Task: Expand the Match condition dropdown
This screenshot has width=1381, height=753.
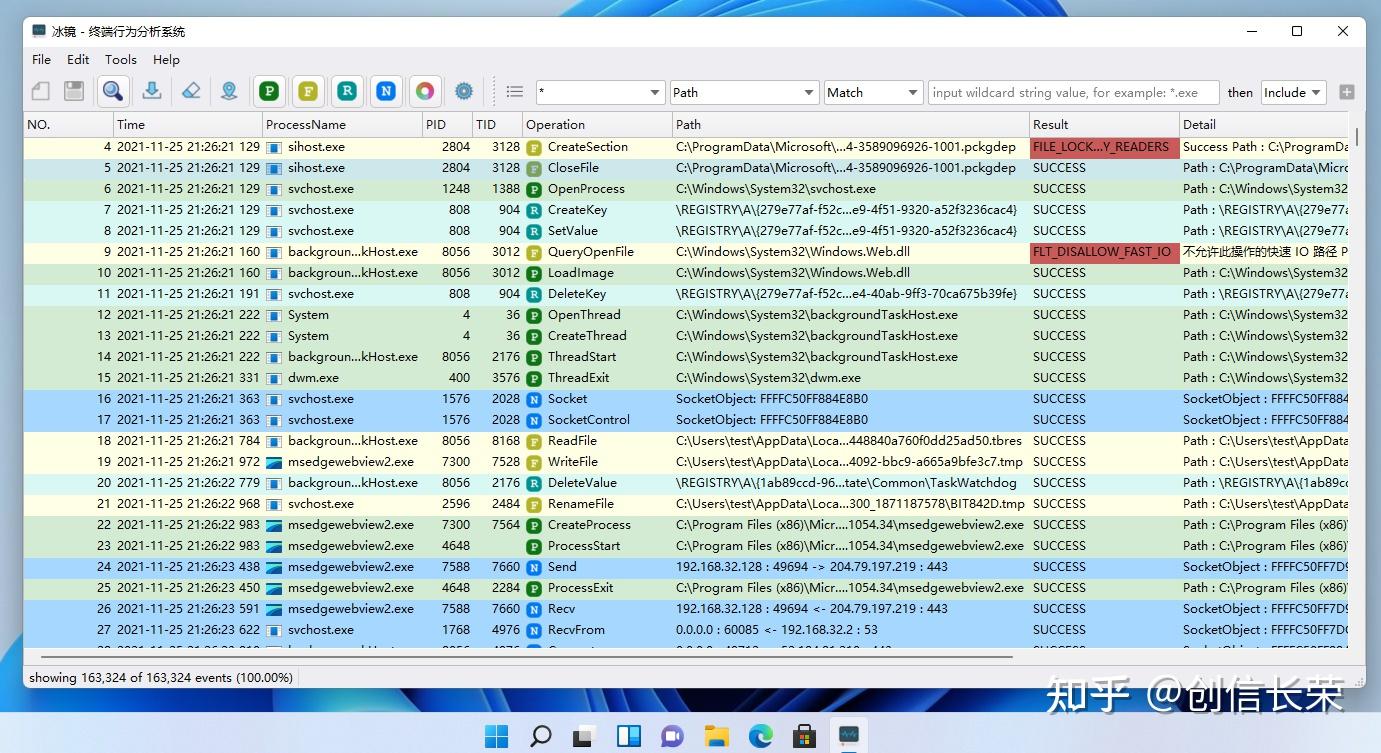Action: click(x=872, y=92)
